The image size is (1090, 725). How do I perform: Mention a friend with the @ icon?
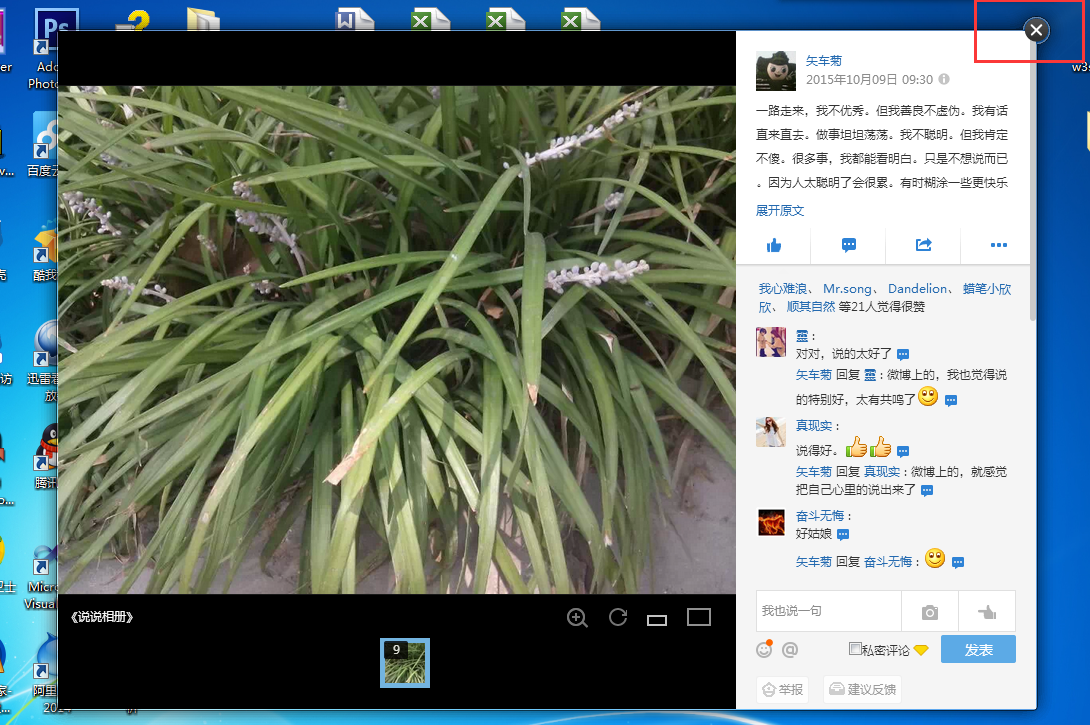790,650
